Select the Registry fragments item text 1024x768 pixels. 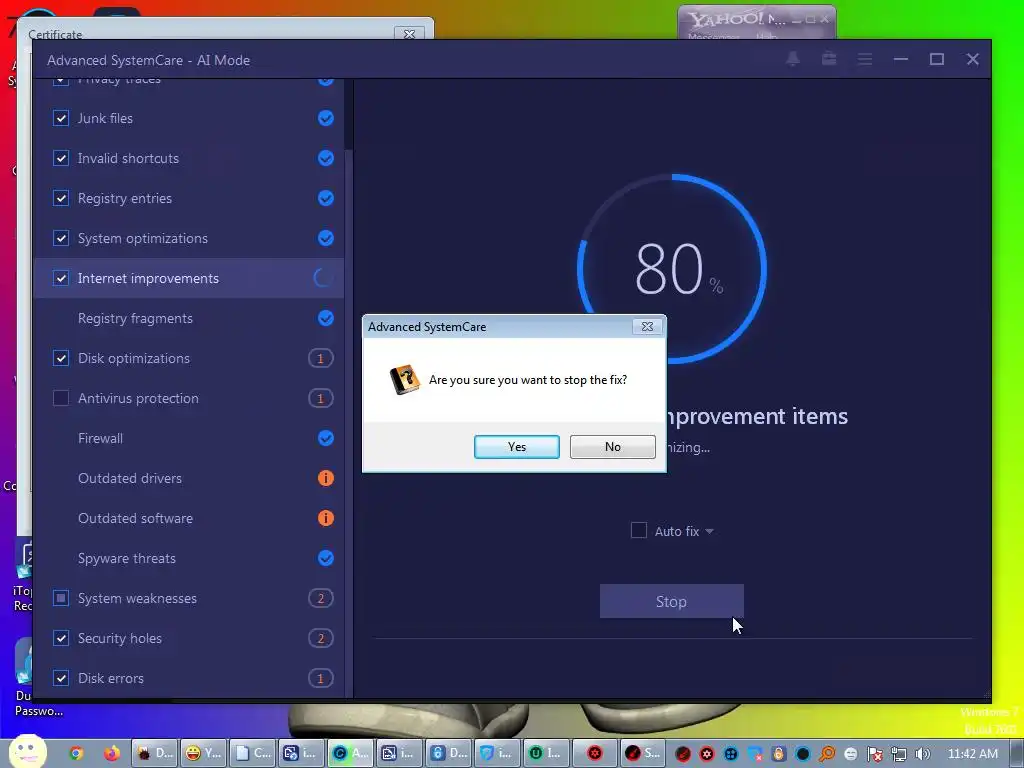click(x=135, y=318)
